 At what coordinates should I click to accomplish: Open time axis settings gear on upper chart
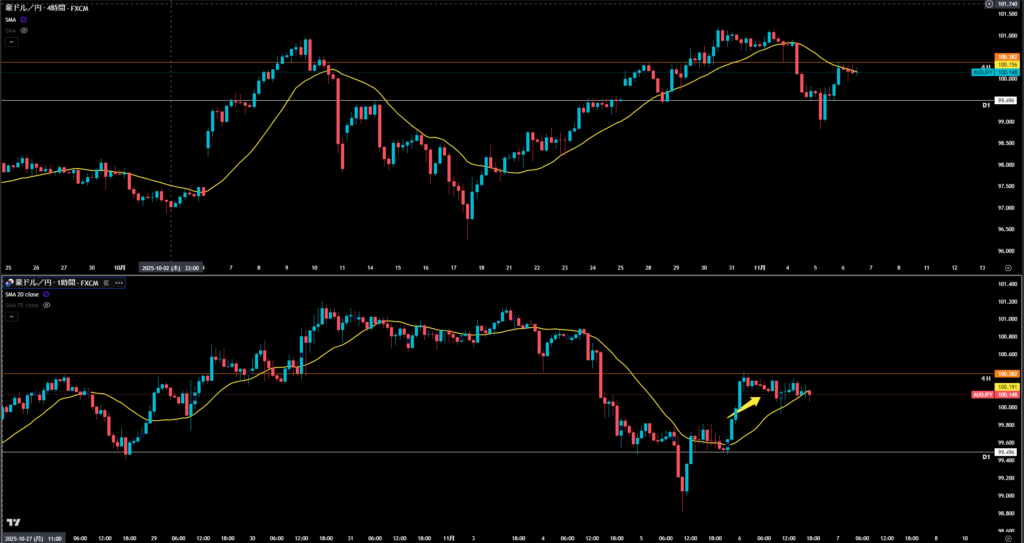1008,268
